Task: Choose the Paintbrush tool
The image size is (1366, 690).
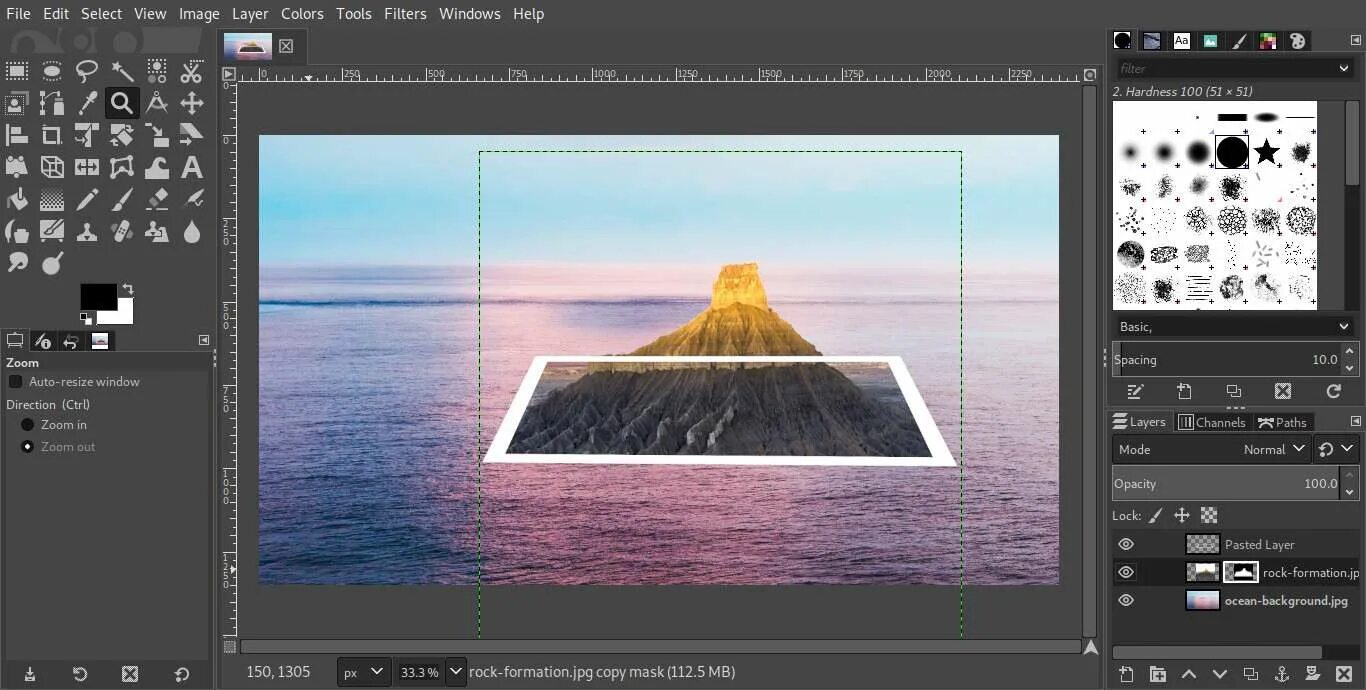Action: coord(122,200)
